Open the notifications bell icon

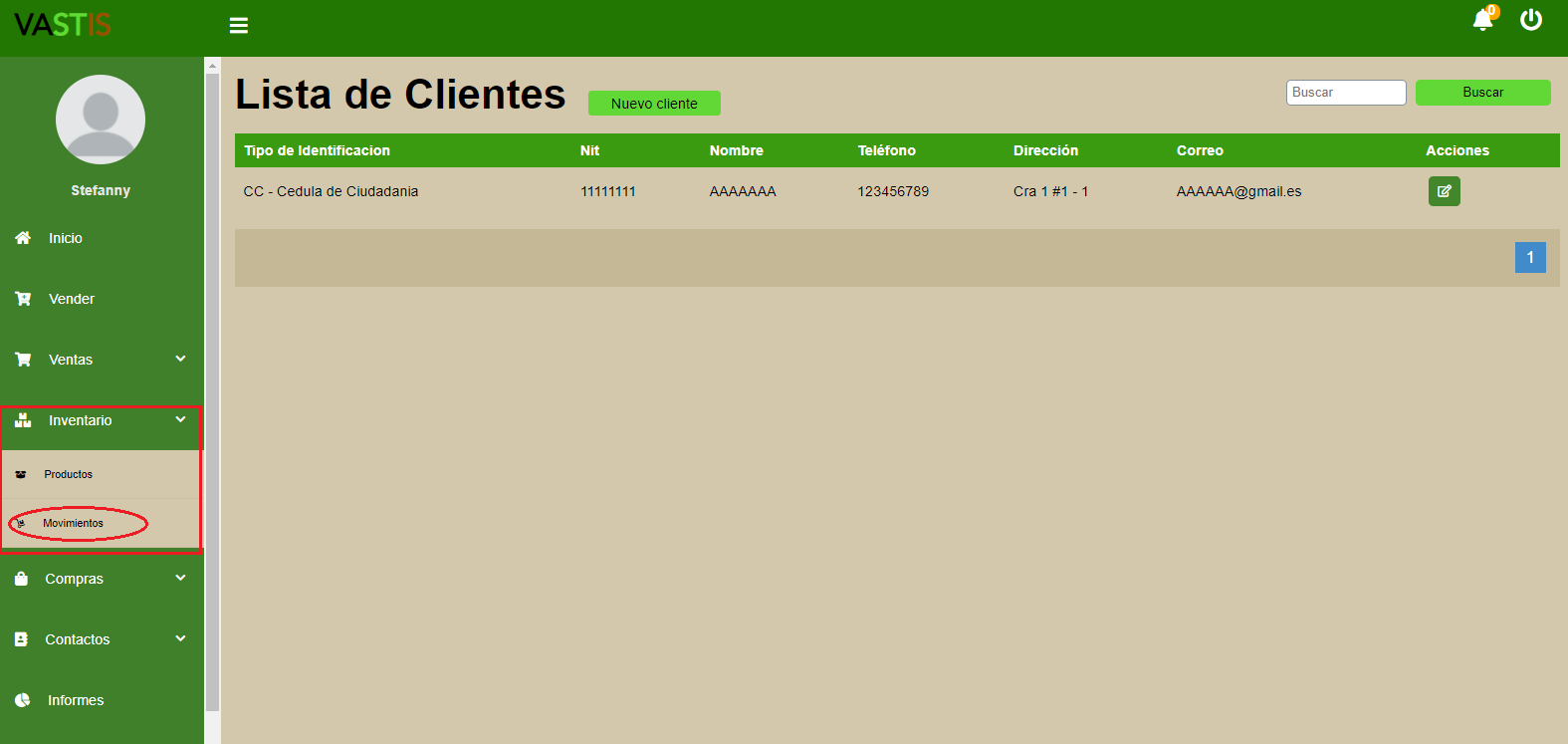[x=1482, y=20]
